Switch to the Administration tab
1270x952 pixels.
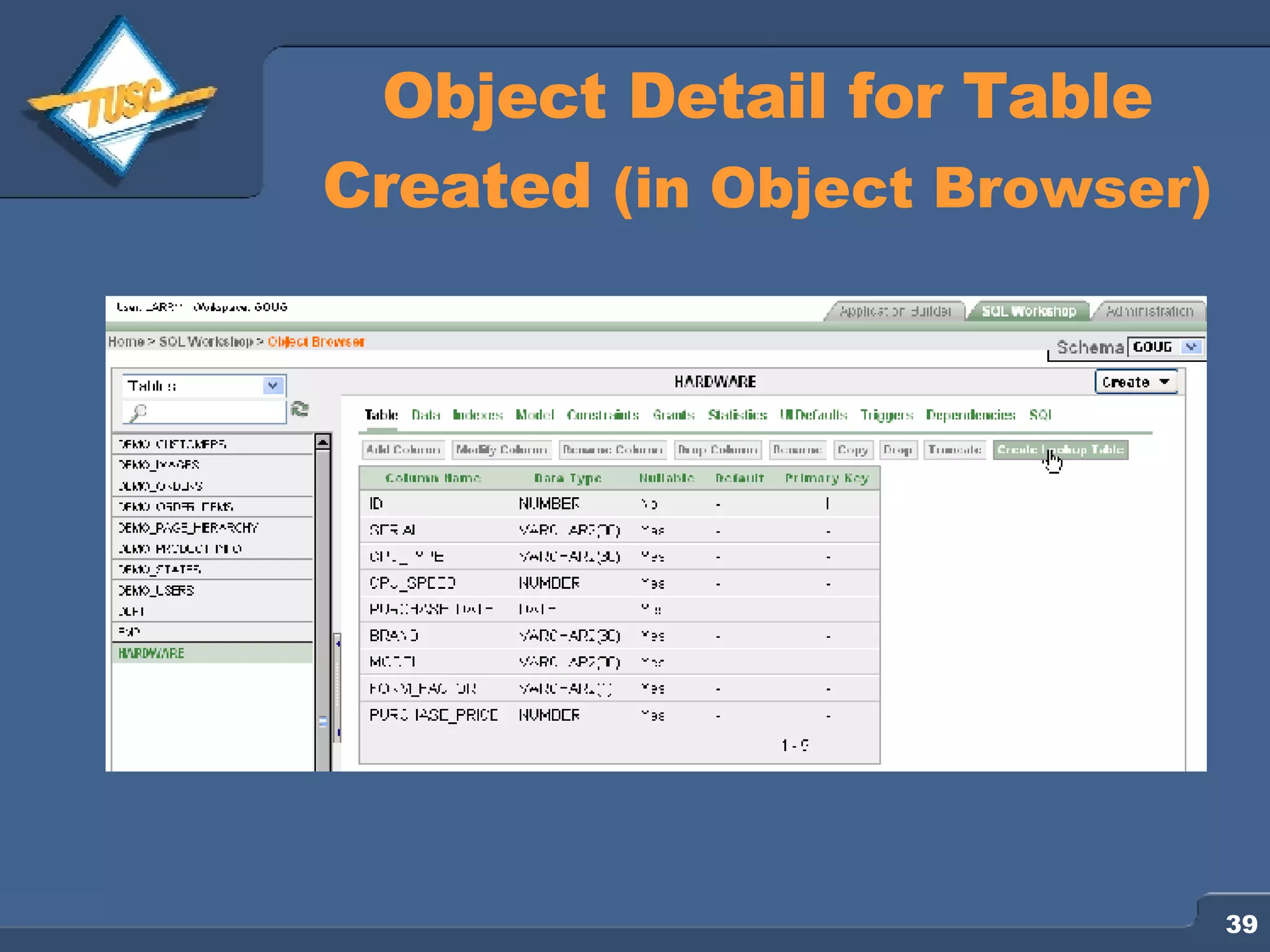coord(1149,311)
